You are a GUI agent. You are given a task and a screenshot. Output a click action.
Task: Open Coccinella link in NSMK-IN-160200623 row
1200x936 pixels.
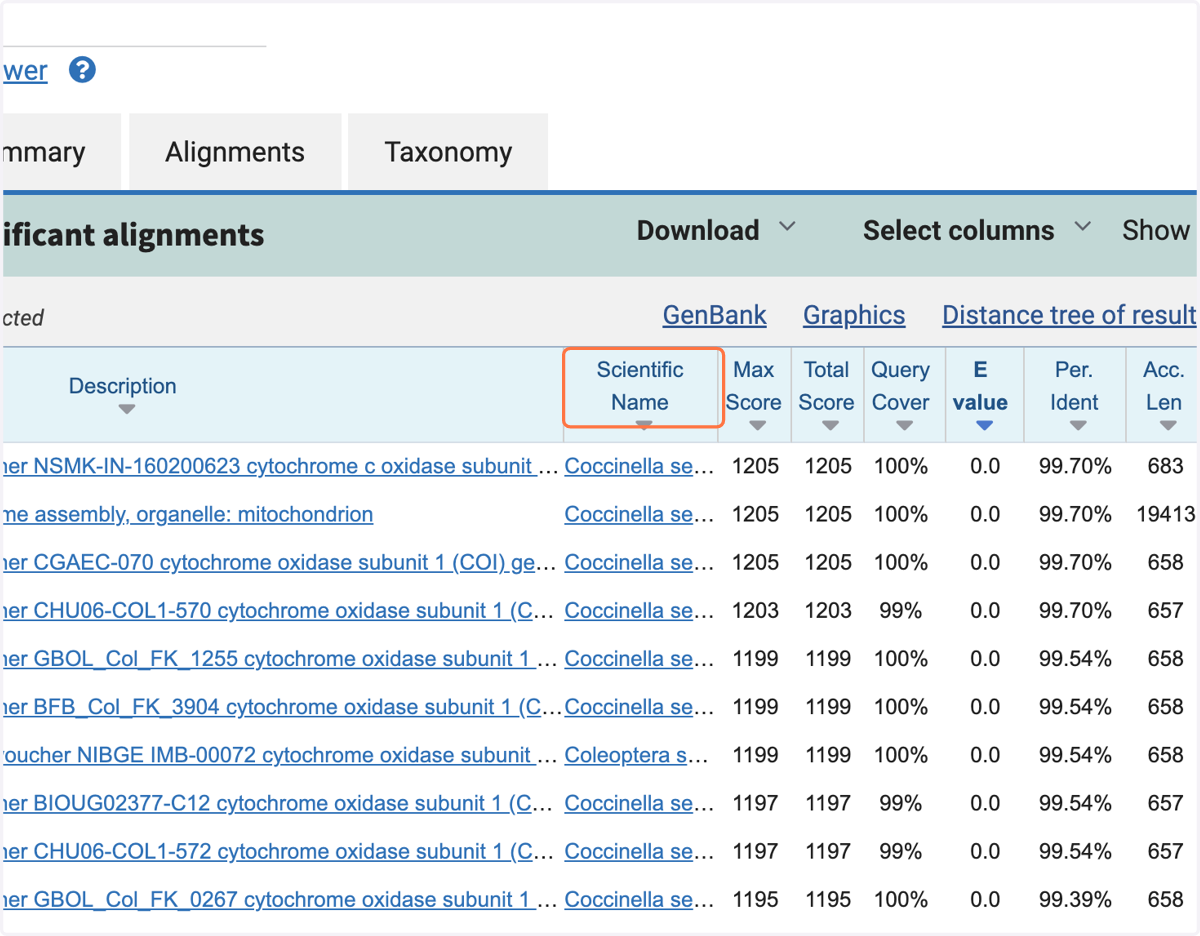click(639, 466)
